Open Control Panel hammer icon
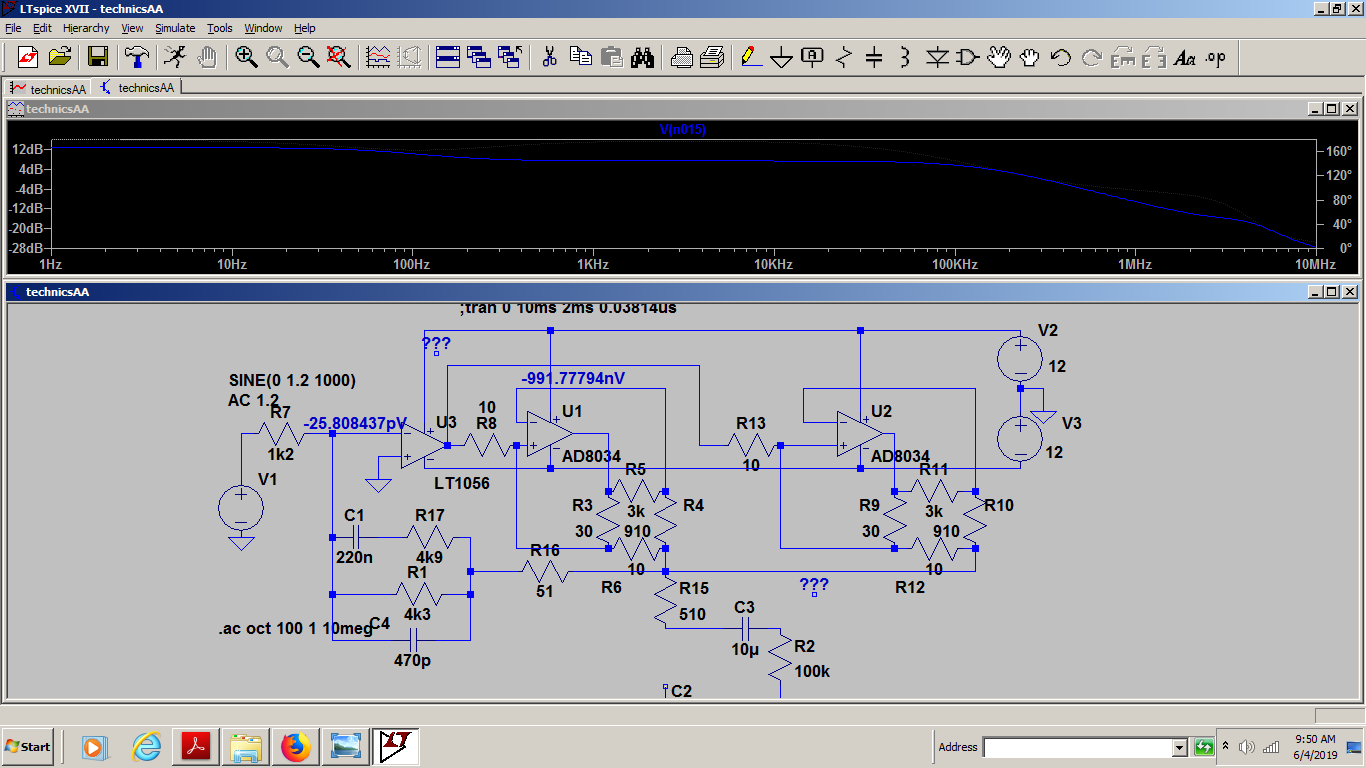Viewport: 1366px width, 768px height. 137,56
